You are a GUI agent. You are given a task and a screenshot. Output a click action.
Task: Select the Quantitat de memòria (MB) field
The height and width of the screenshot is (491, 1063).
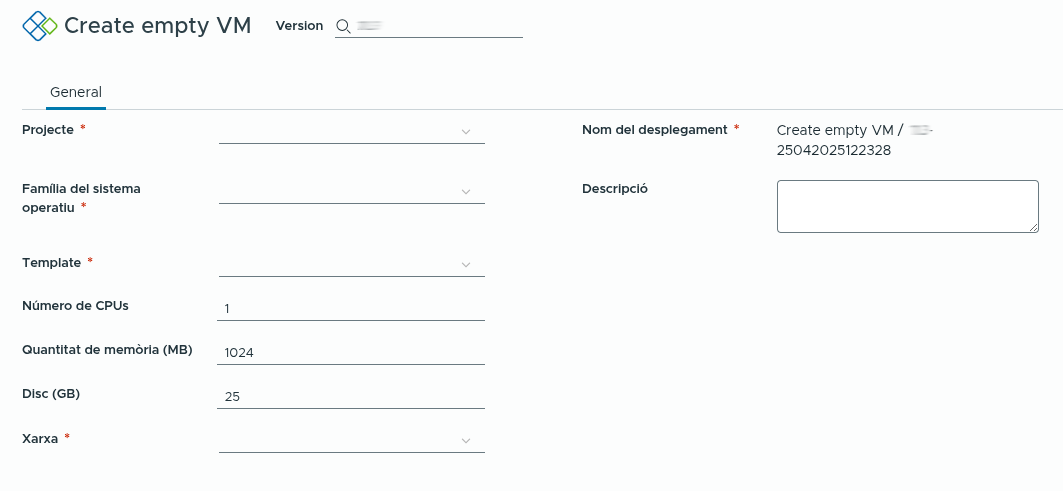pos(351,353)
